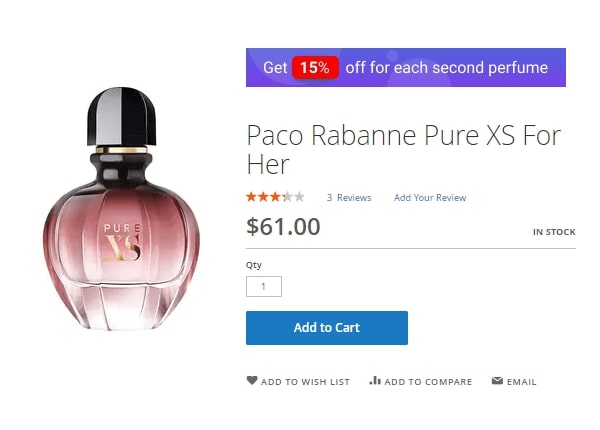Click the heart wish list icon
The height and width of the screenshot is (430, 600).
point(252,381)
